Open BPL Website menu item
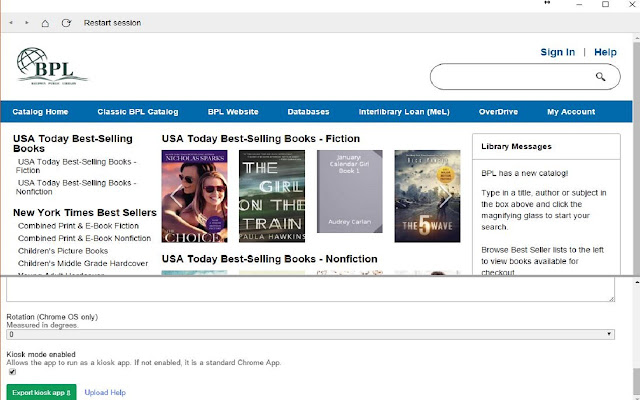Image resolution: width=640 pixels, height=400 pixels. (x=233, y=112)
